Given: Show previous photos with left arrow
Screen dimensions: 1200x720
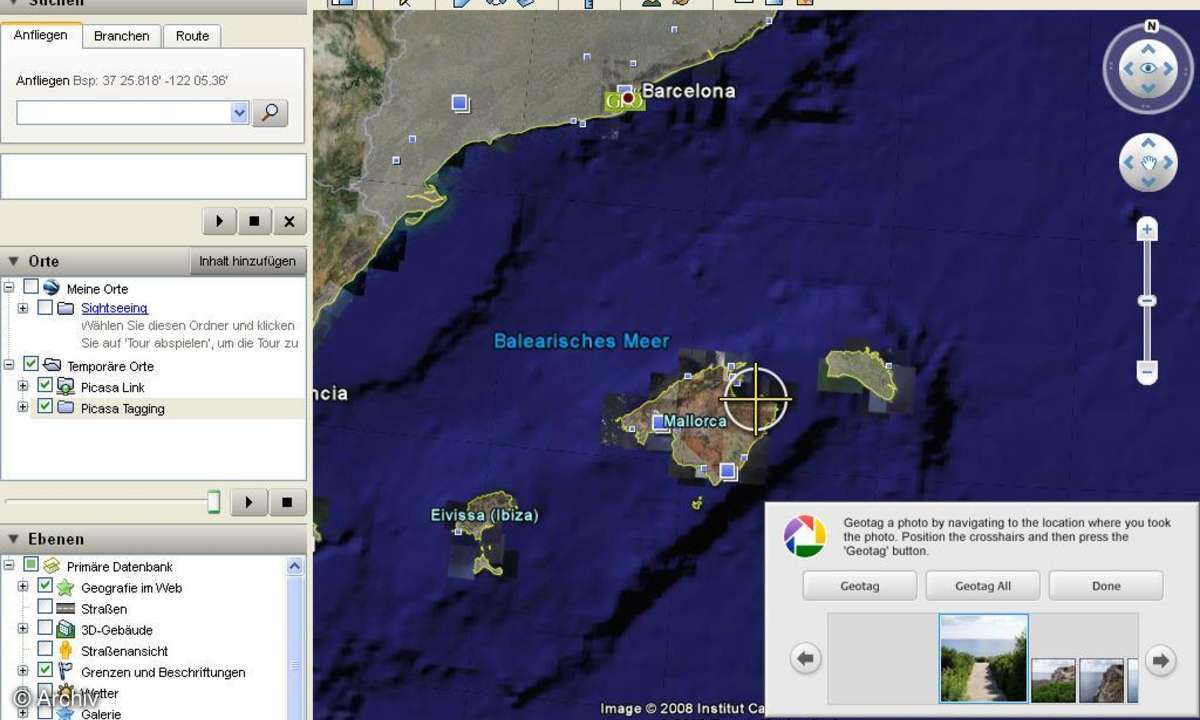Looking at the screenshot, I should [x=806, y=659].
